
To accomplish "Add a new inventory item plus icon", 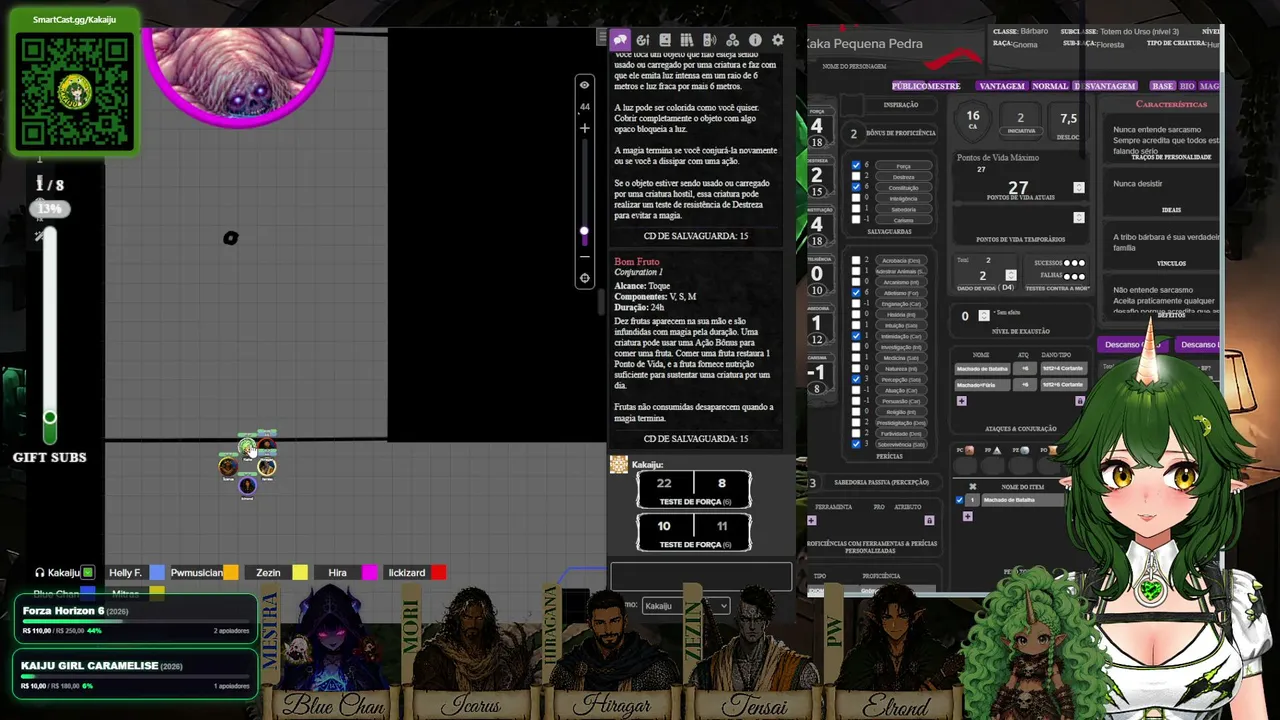I will pos(967,517).
